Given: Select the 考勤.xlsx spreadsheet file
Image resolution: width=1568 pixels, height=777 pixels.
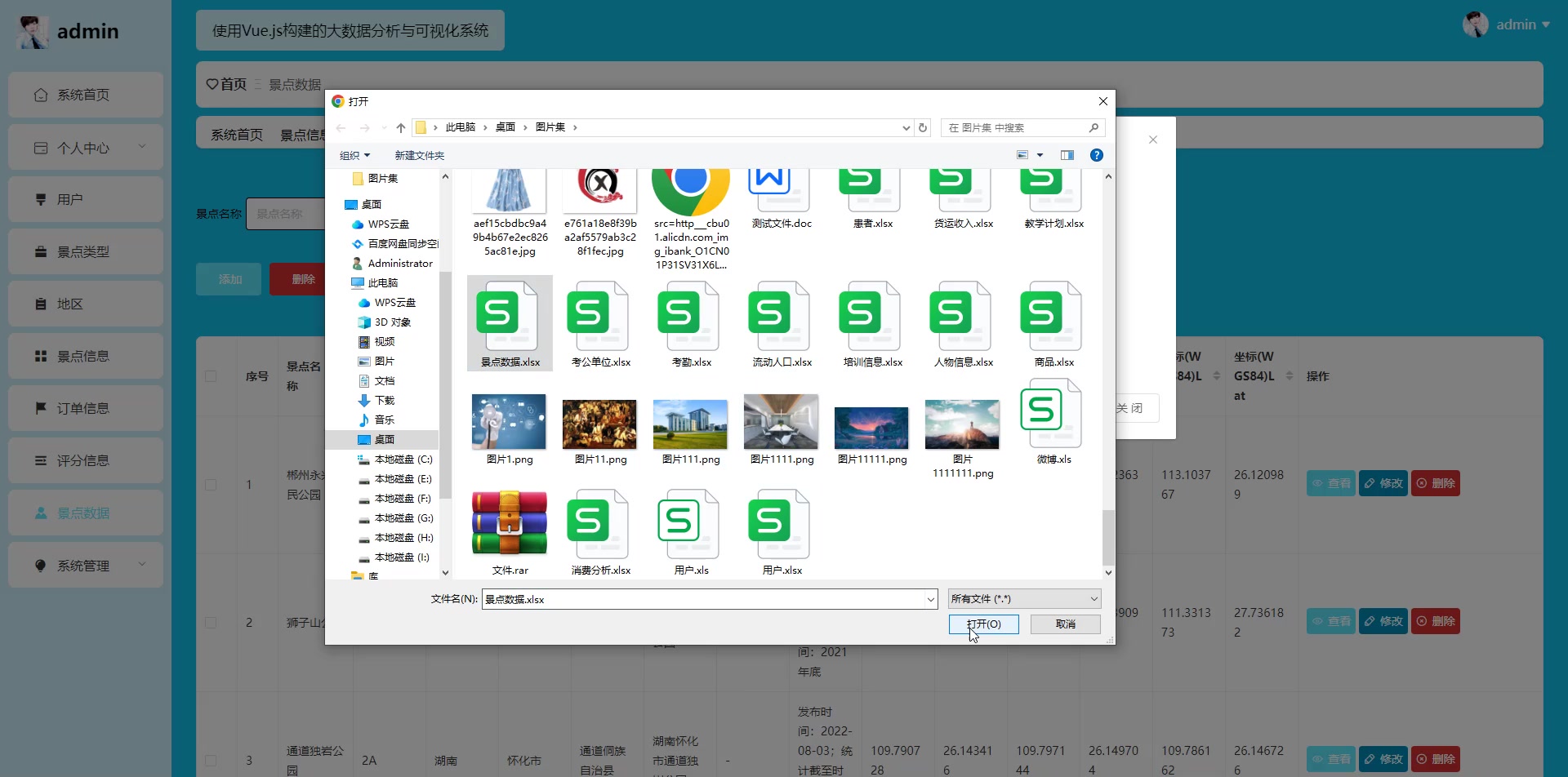Looking at the screenshot, I should coord(691,324).
